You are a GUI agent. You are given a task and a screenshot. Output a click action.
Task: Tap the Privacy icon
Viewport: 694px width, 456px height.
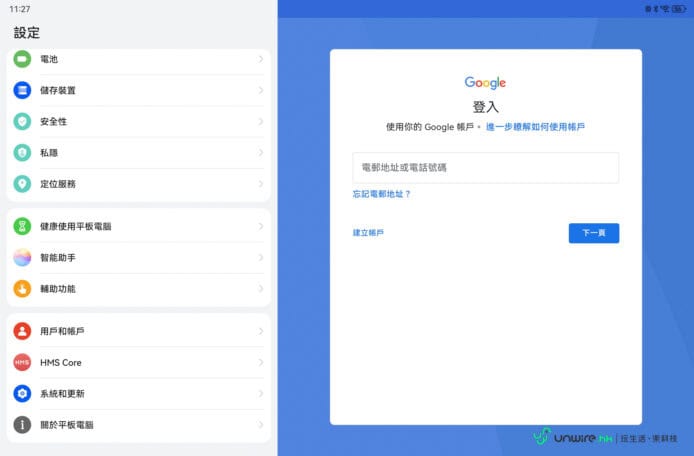[22, 152]
